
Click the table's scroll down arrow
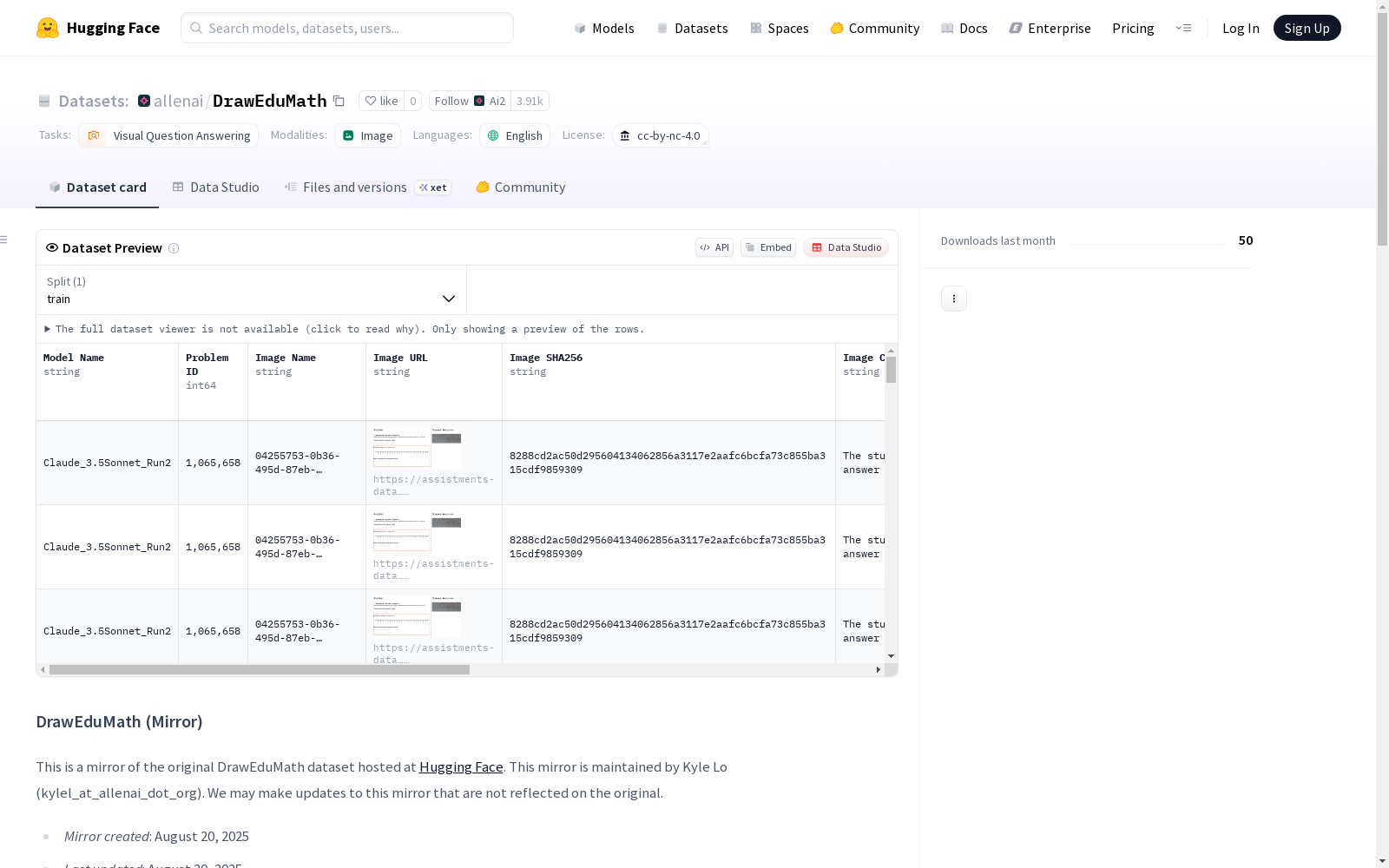pyautogui.click(x=891, y=656)
